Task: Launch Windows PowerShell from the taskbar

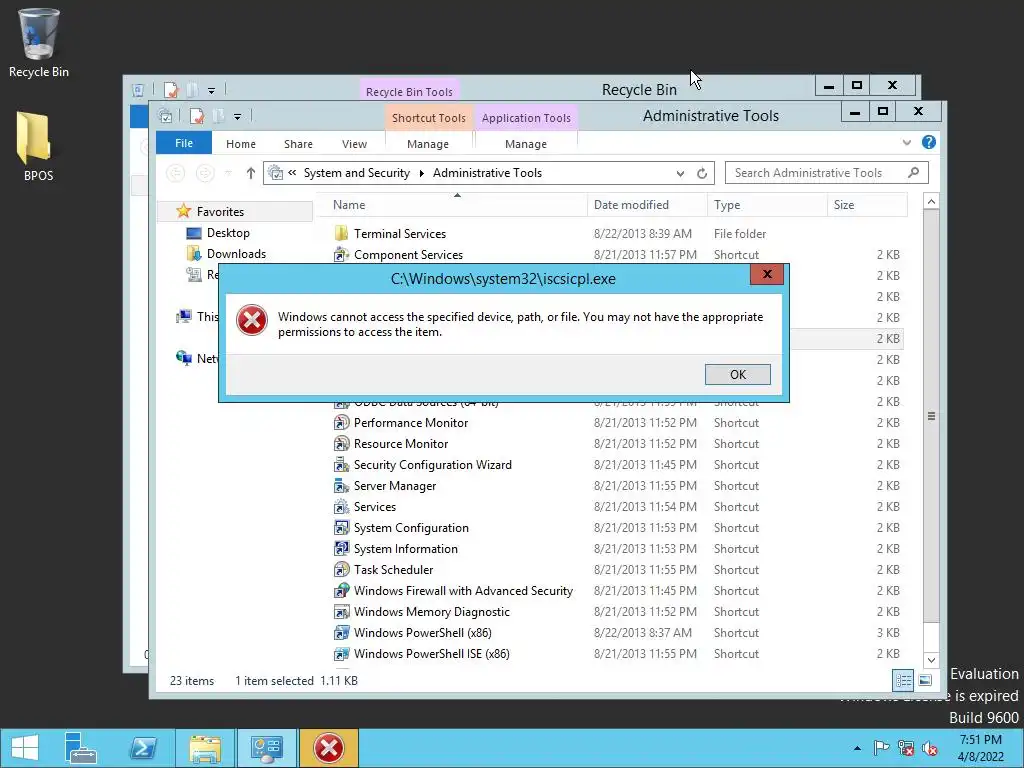Action: [143, 748]
